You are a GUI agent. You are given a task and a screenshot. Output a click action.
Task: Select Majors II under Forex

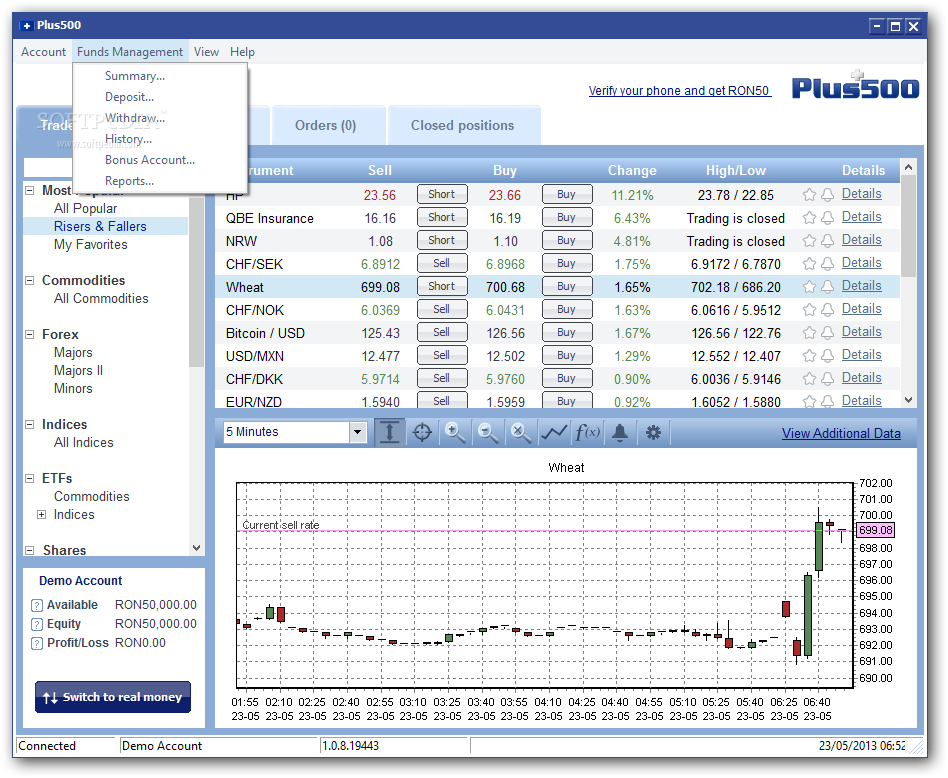point(79,371)
